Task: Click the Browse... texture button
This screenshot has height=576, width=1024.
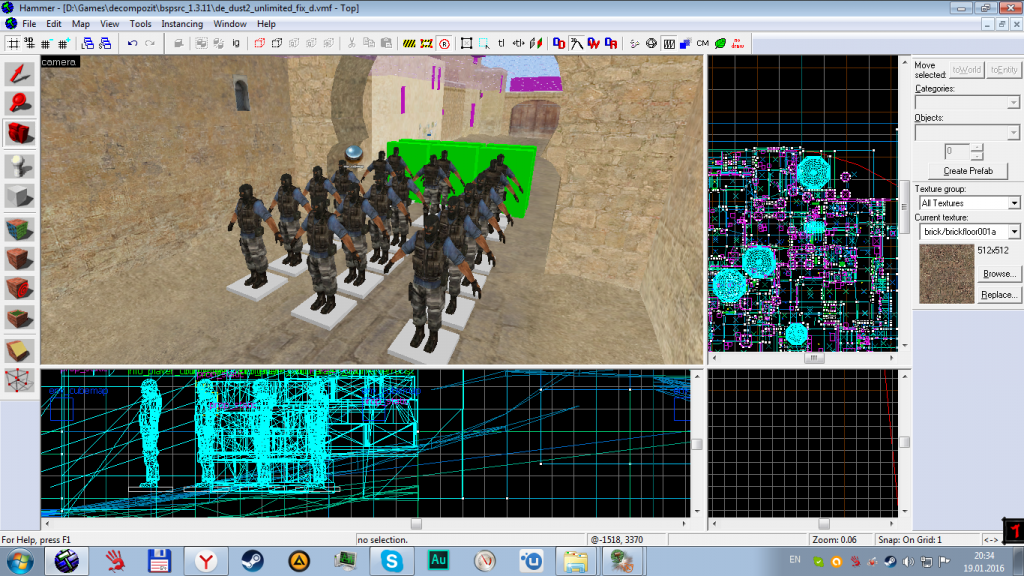Action: pos(998,273)
